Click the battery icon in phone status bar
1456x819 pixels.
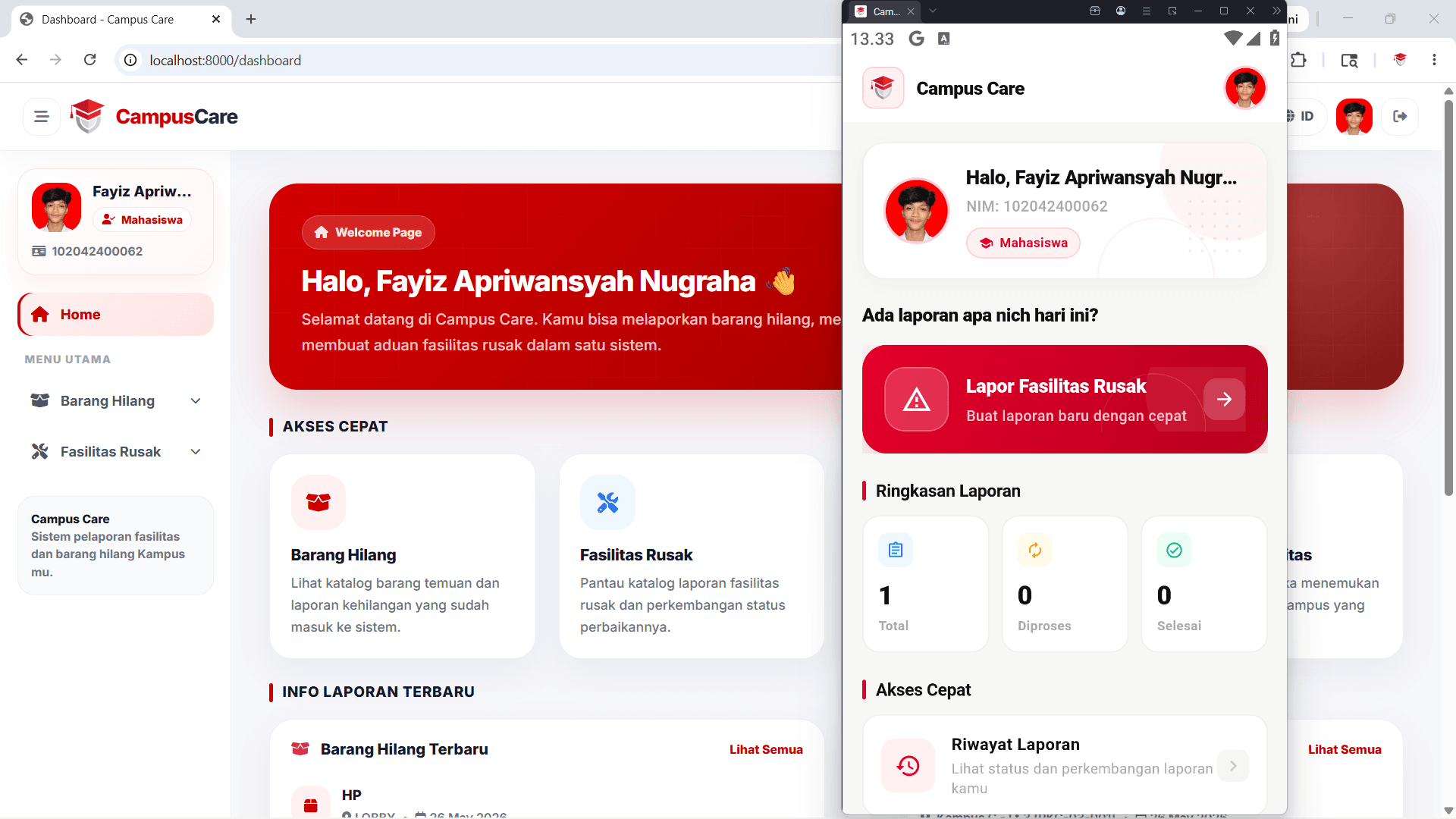click(1275, 38)
